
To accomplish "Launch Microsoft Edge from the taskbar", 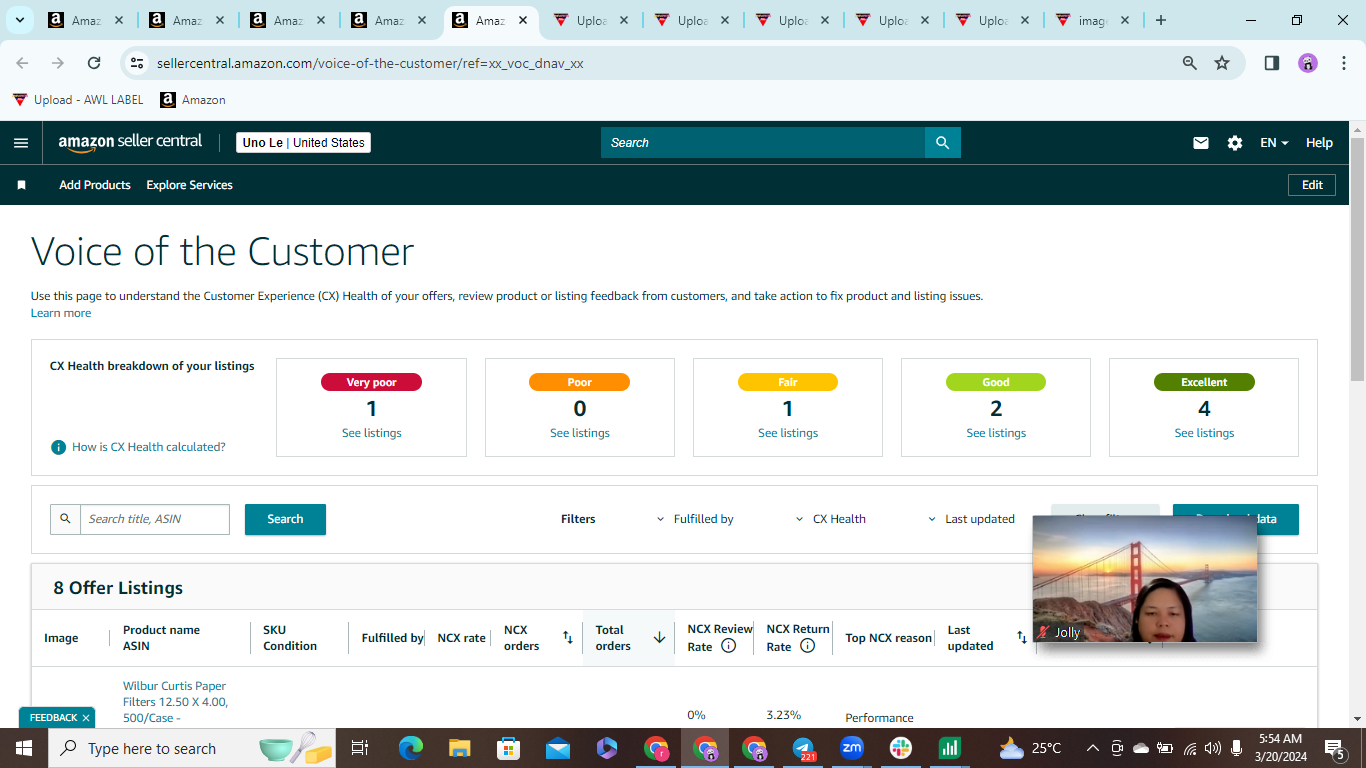I will [x=411, y=748].
